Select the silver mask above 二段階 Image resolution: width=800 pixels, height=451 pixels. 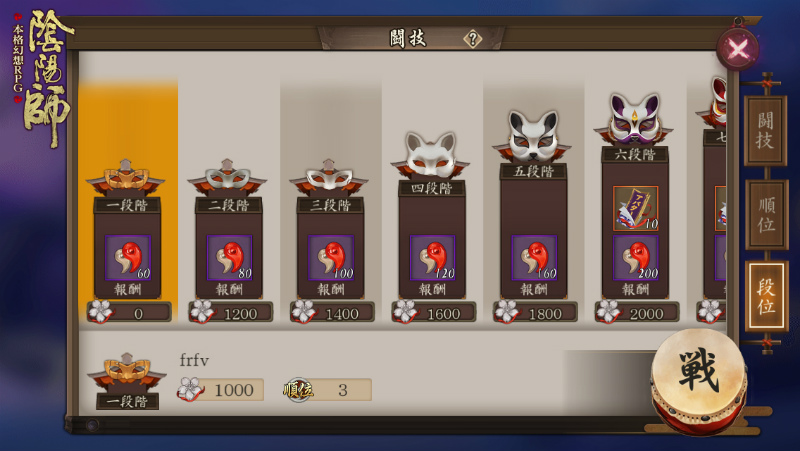[227, 178]
